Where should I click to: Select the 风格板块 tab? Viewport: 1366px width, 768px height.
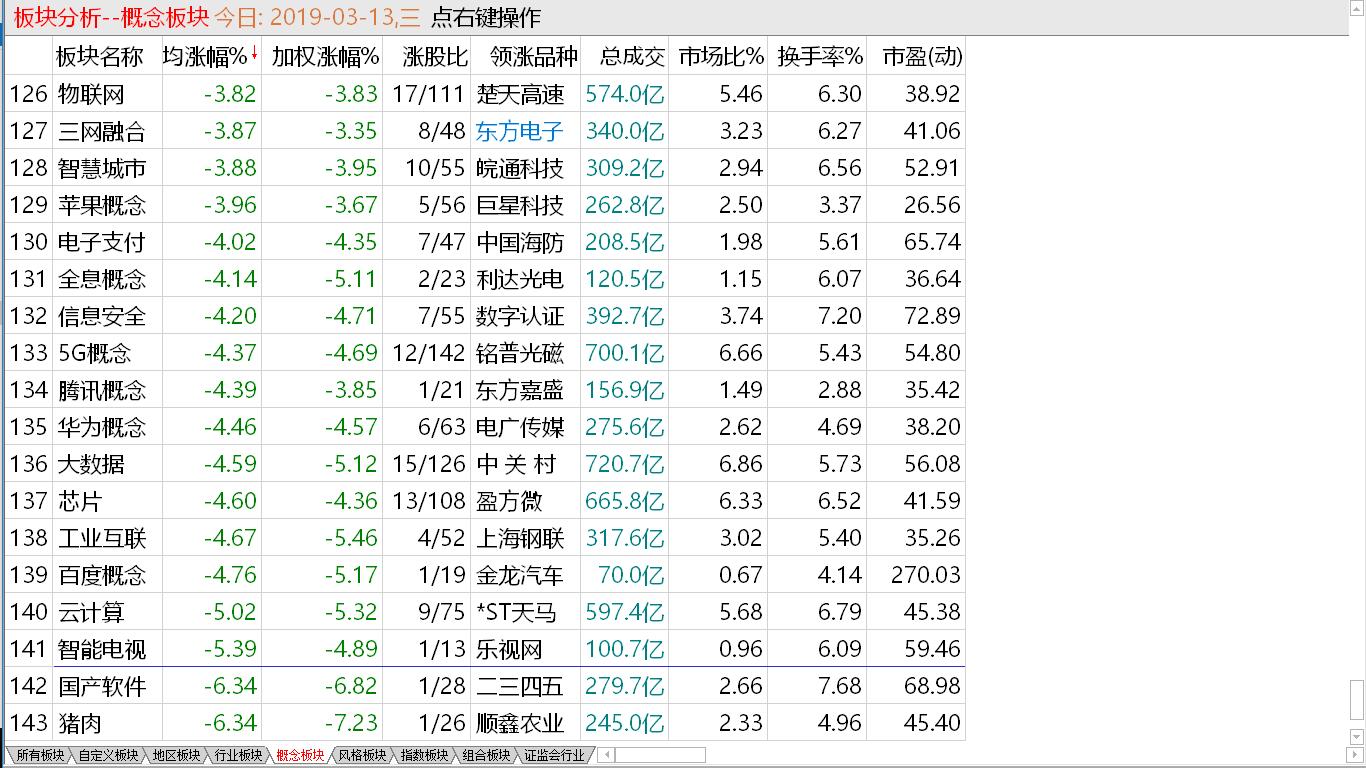coord(362,756)
